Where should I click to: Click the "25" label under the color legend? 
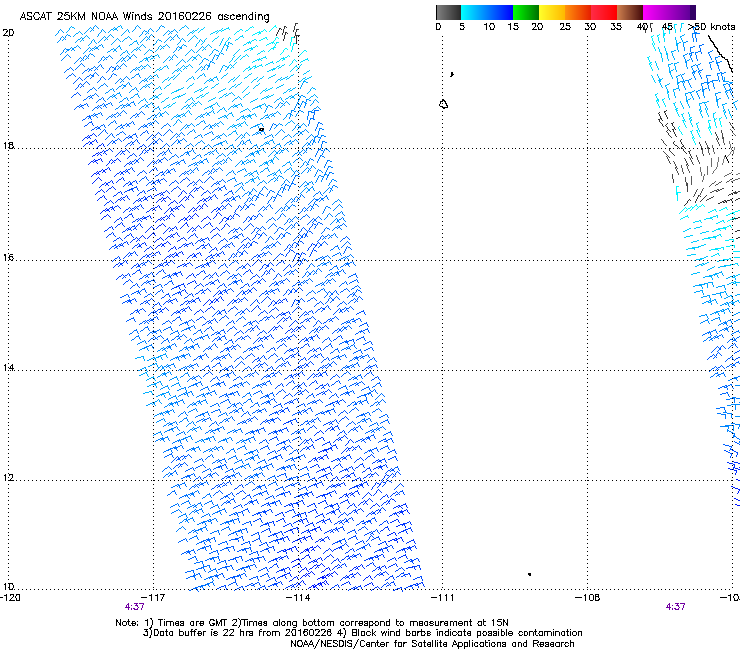[x=565, y=27]
